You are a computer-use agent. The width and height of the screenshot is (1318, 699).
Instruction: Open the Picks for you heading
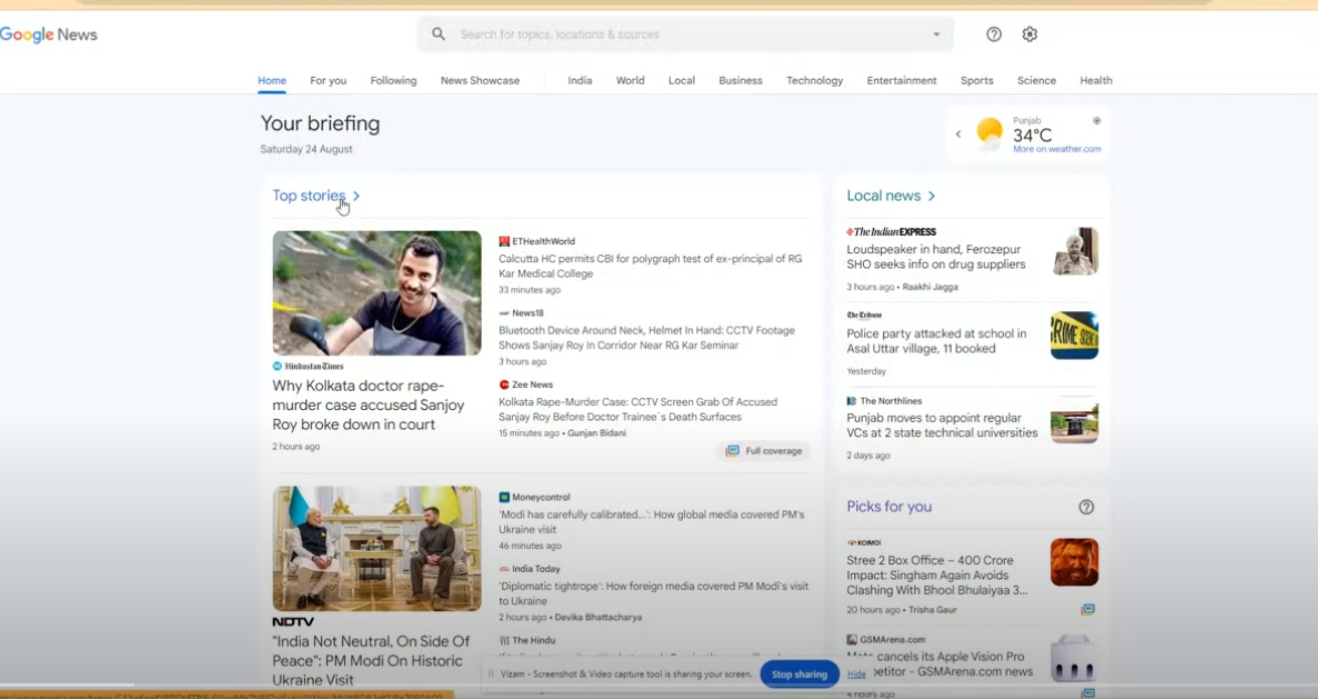(x=889, y=507)
